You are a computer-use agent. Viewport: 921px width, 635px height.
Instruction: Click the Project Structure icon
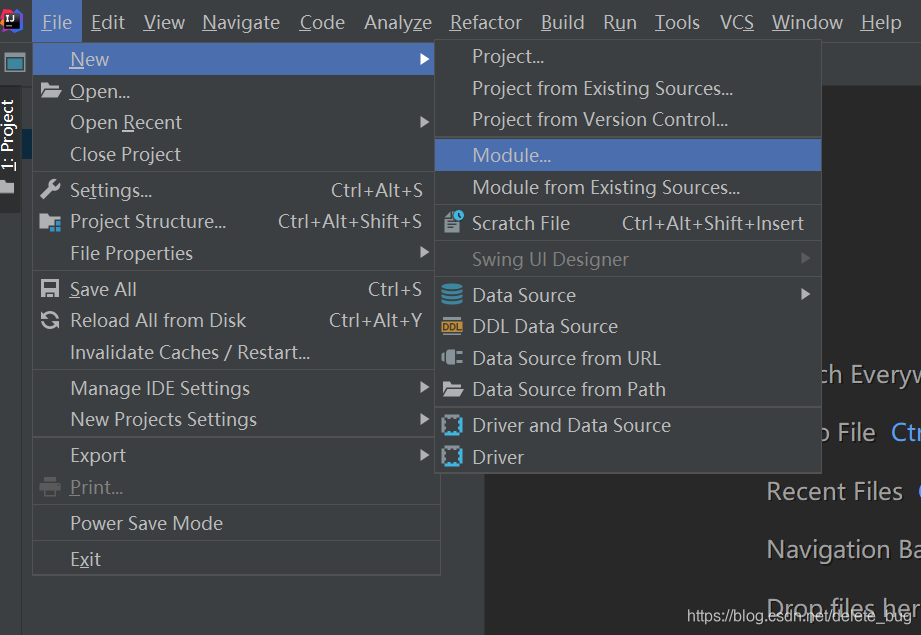(50, 222)
